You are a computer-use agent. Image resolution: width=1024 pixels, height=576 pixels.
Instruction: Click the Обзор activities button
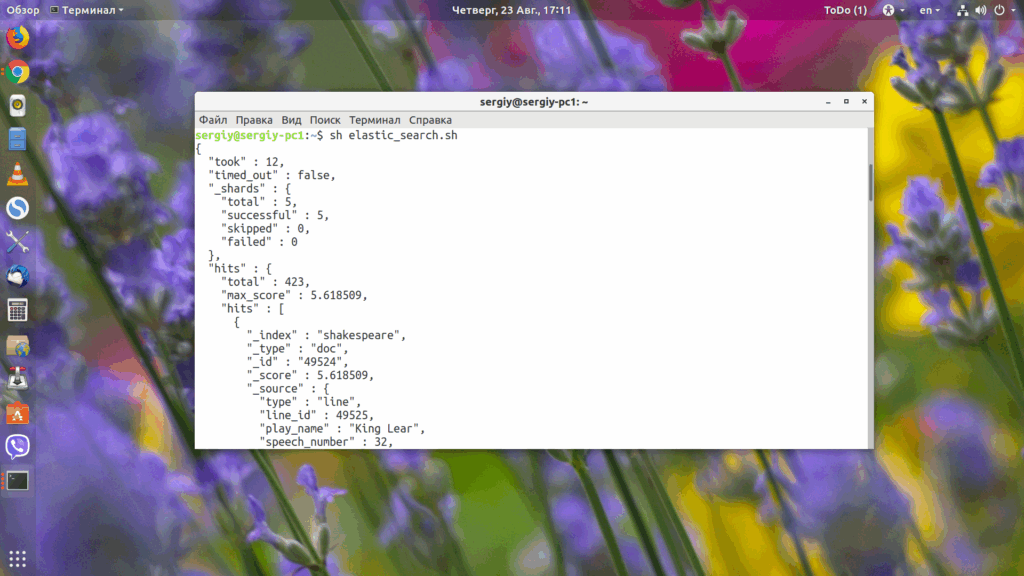click(x=23, y=10)
